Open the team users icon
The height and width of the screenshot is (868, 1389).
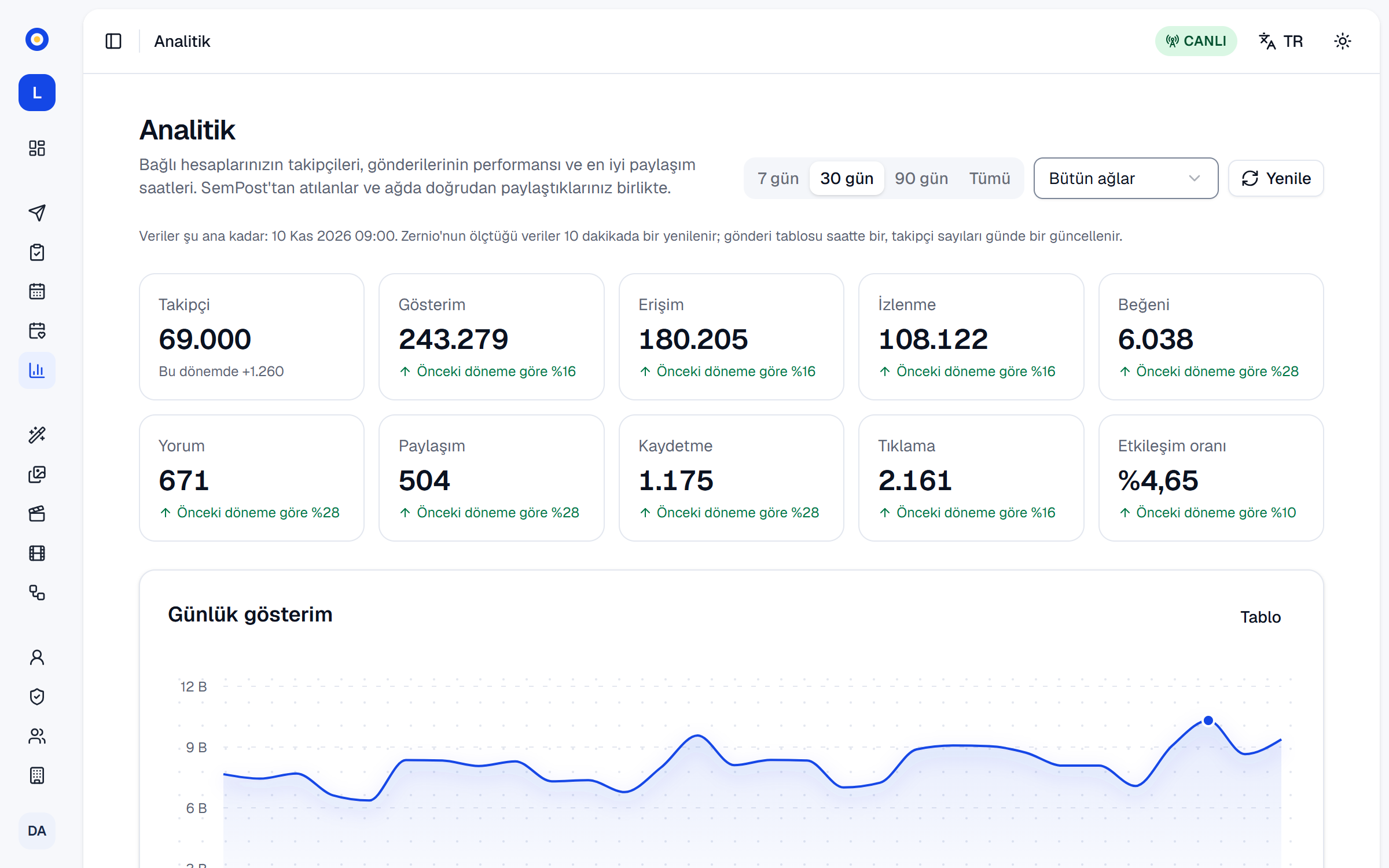pyautogui.click(x=37, y=736)
